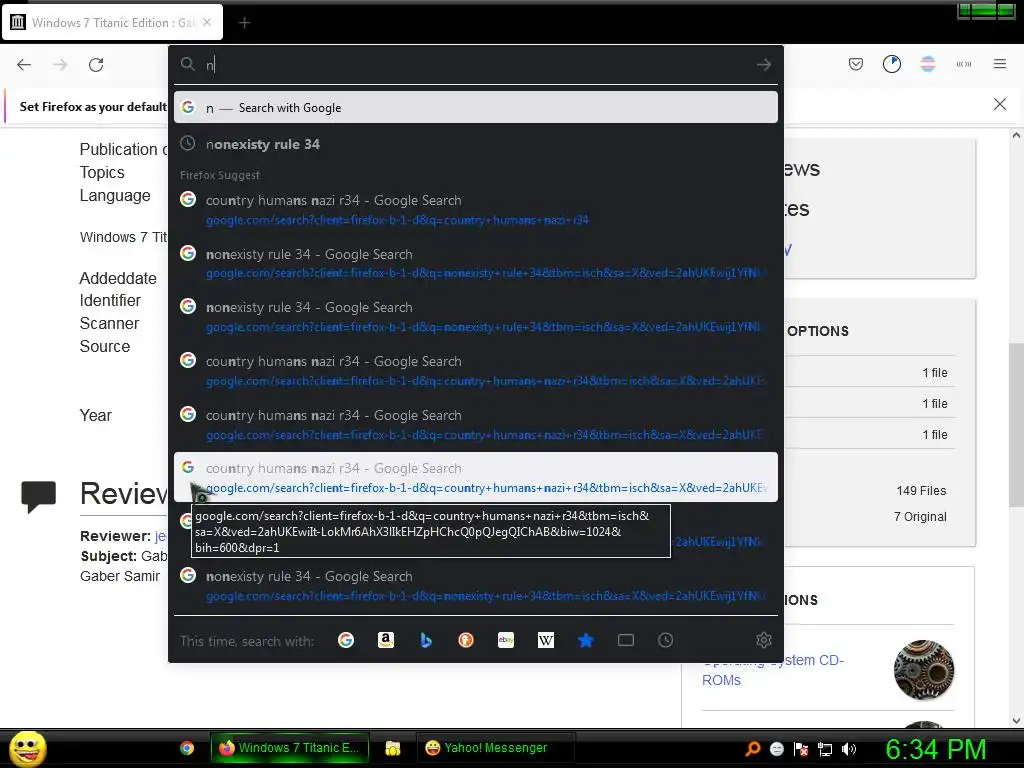Switch to the Yahoo! Messenger taskbar button
1024x768 pixels.
495,748
